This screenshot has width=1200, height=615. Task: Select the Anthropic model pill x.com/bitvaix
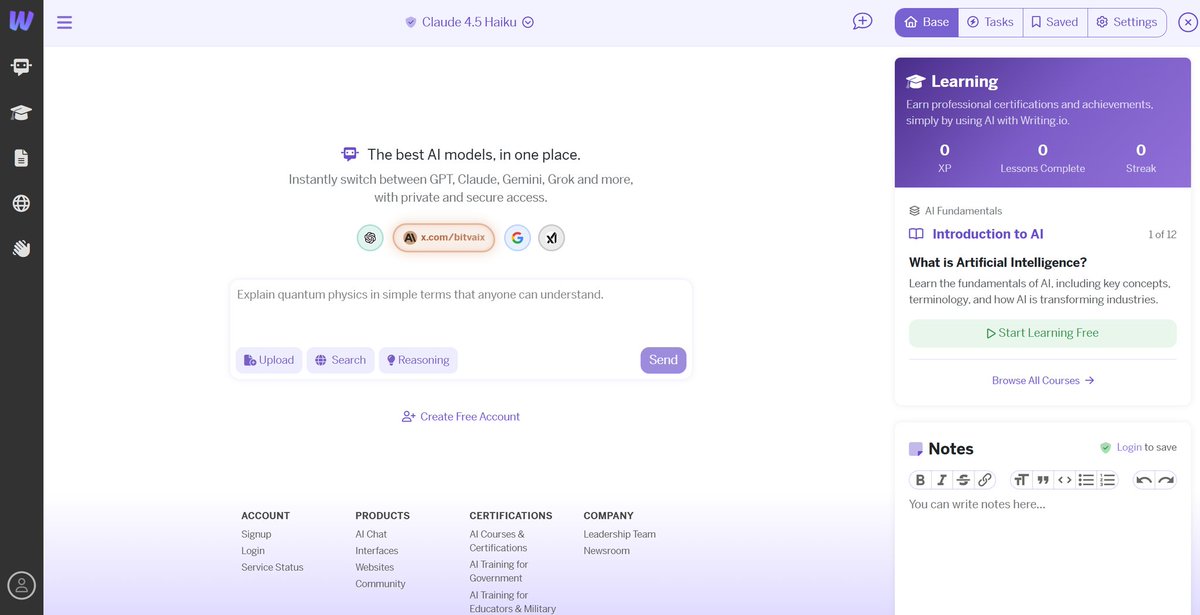444,238
